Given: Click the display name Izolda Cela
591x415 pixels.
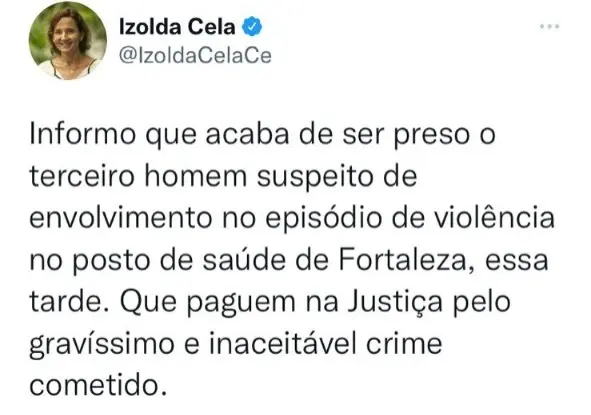Looking at the screenshot, I should [177, 27].
